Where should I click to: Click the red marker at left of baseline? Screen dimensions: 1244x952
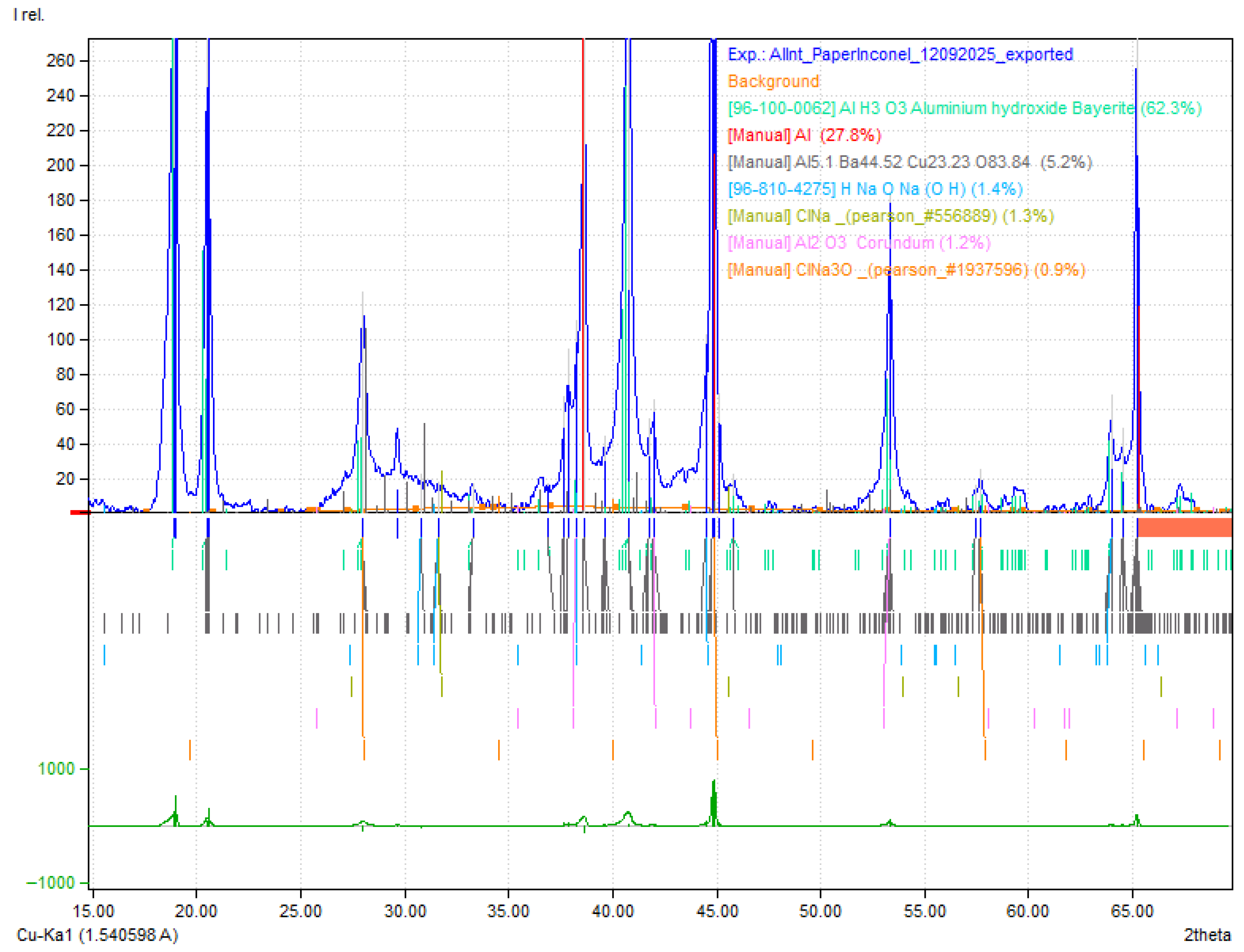[x=79, y=513]
